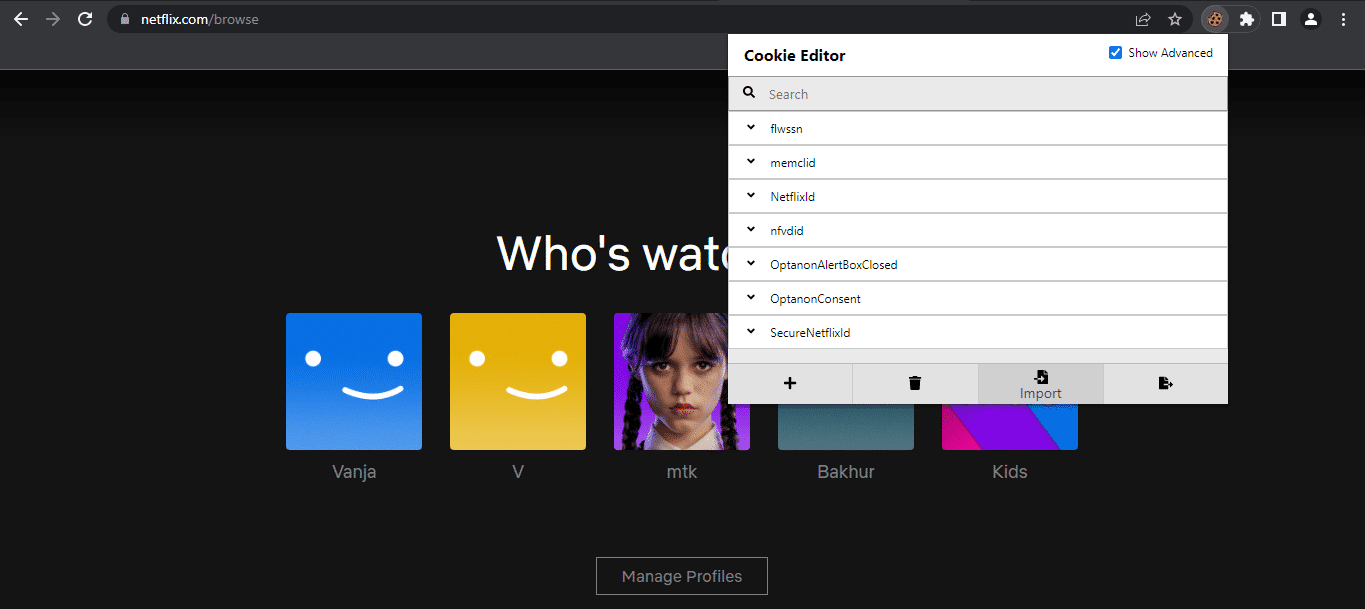The width and height of the screenshot is (1365, 609).
Task: Open the Extensions puzzle icon
Action: [1246, 19]
